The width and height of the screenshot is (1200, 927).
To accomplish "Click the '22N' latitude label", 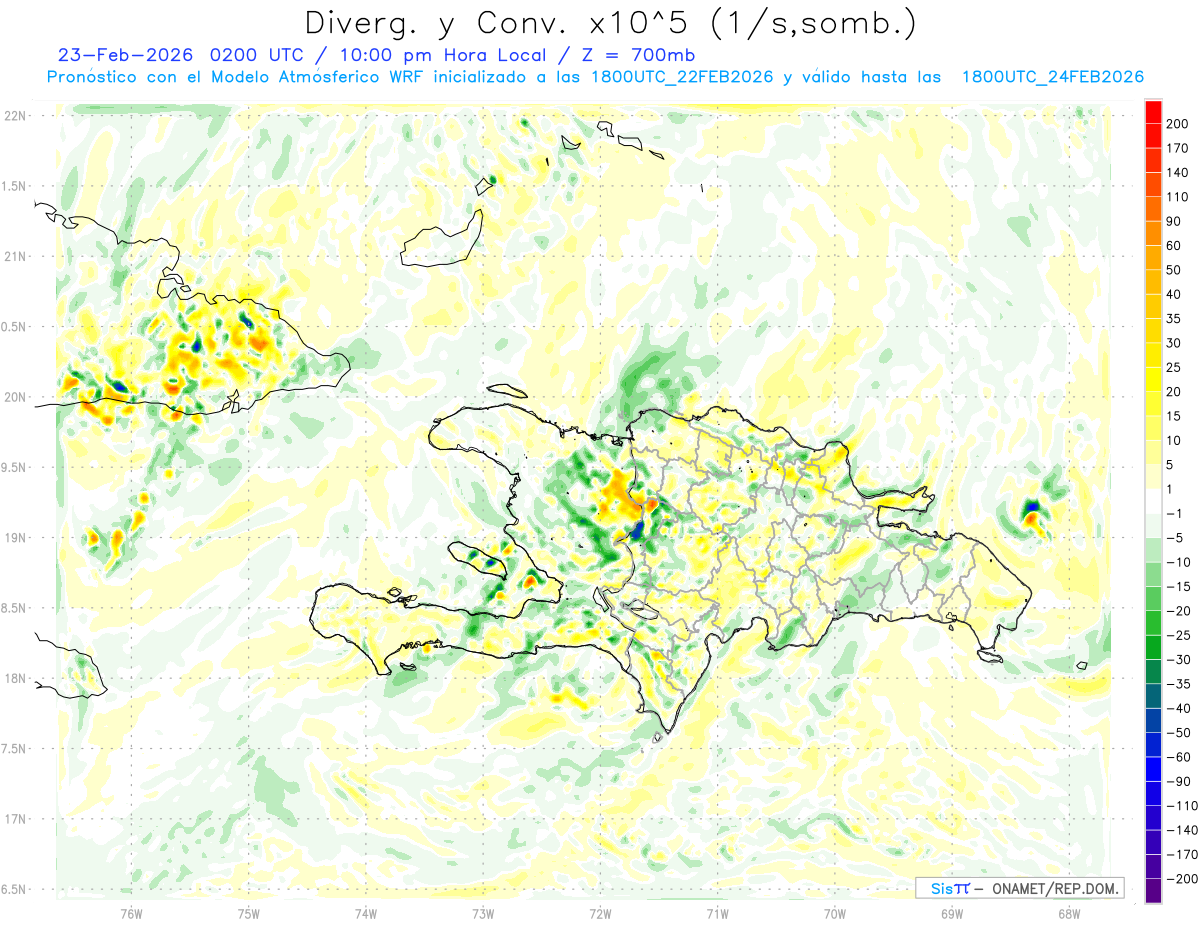I will 14,116.
